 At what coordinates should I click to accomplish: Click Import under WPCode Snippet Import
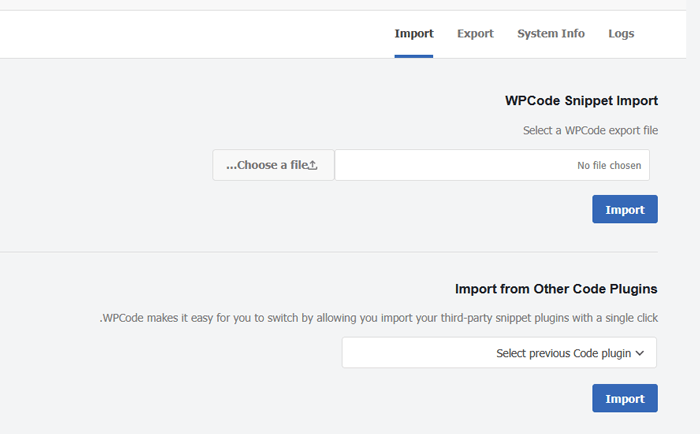(x=625, y=209)
